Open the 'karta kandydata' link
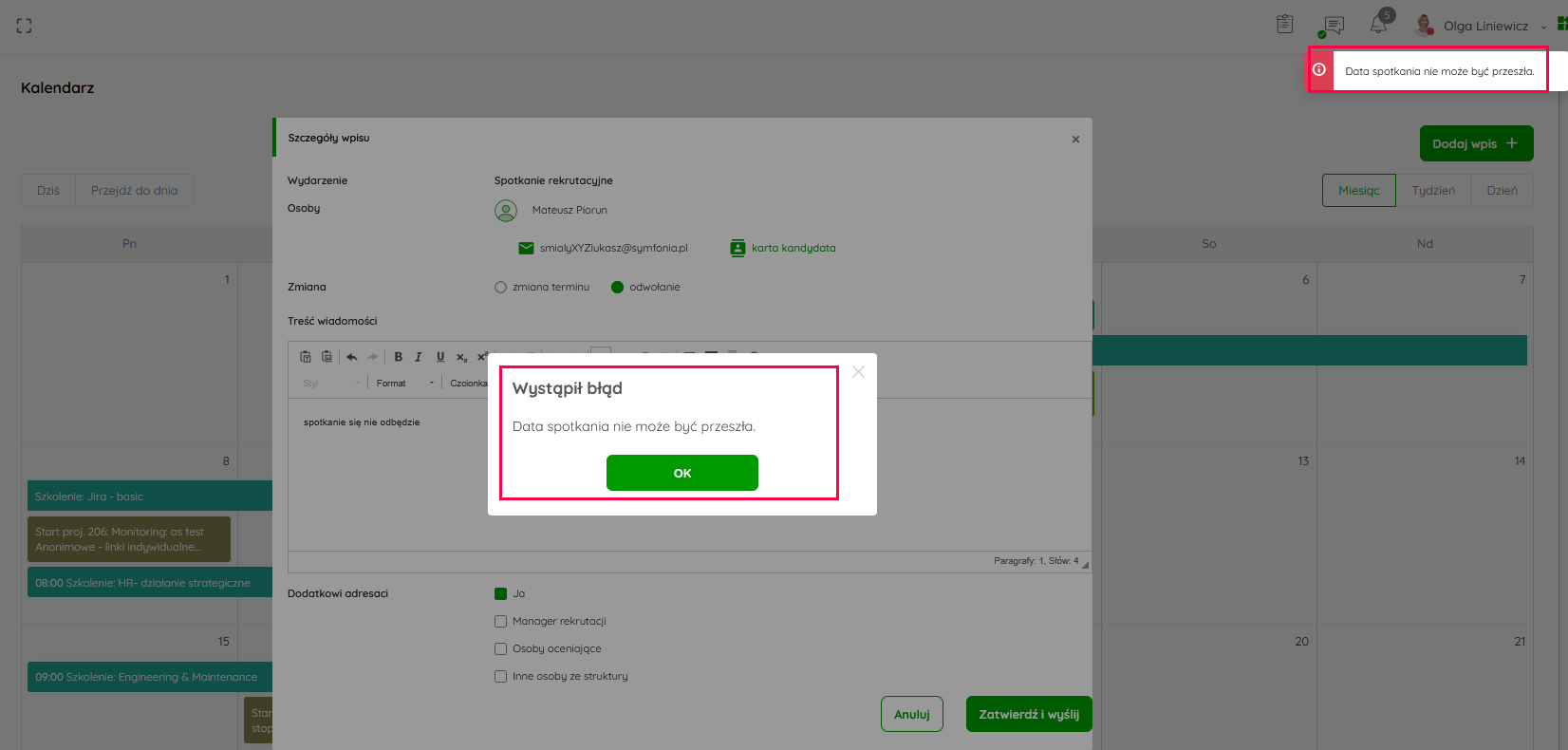Image resolution: width=1568 pixels, height=750 pixels. 793,248
